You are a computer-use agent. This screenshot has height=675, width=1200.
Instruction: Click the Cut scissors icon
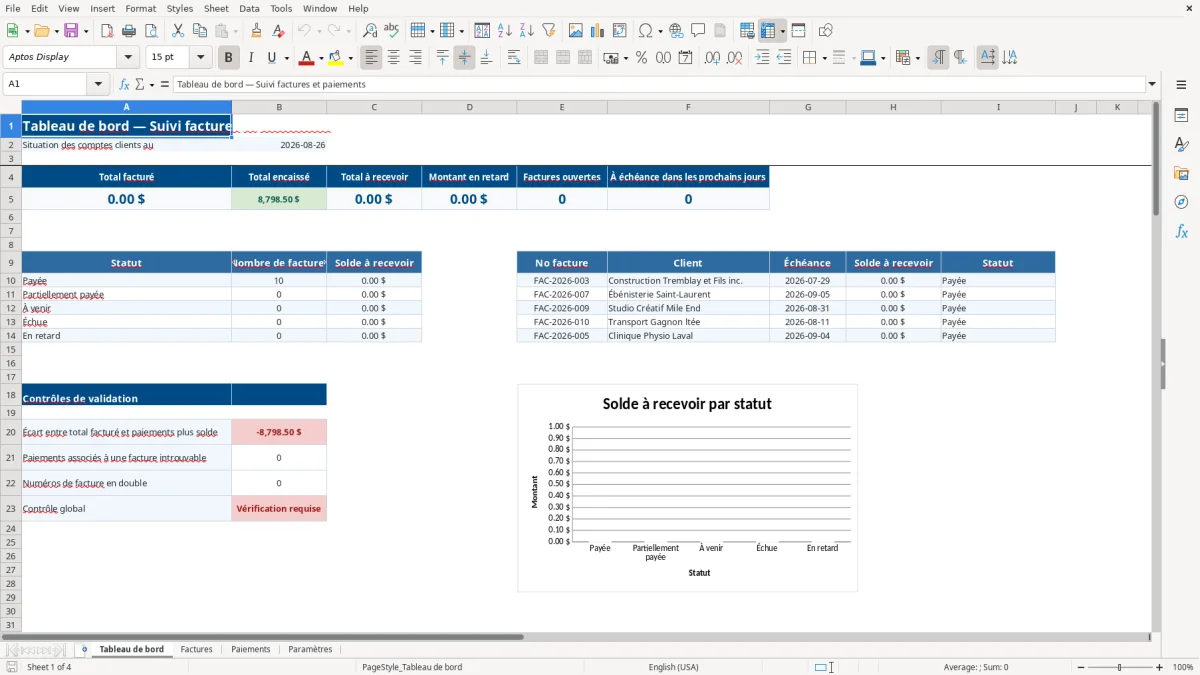177,31
